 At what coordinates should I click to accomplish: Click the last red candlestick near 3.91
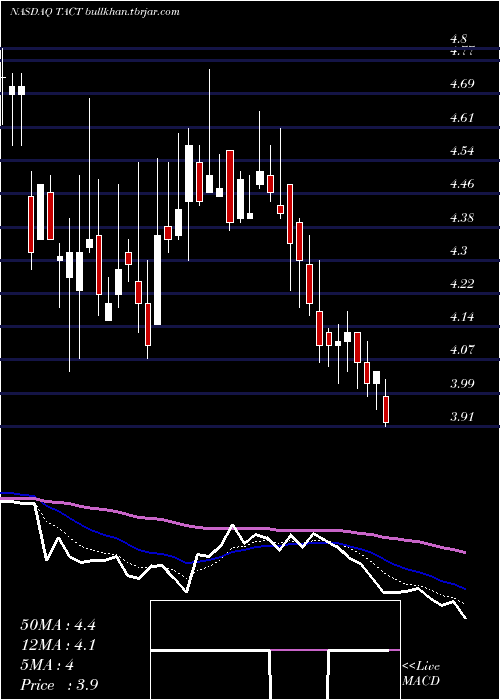[386, 409]
